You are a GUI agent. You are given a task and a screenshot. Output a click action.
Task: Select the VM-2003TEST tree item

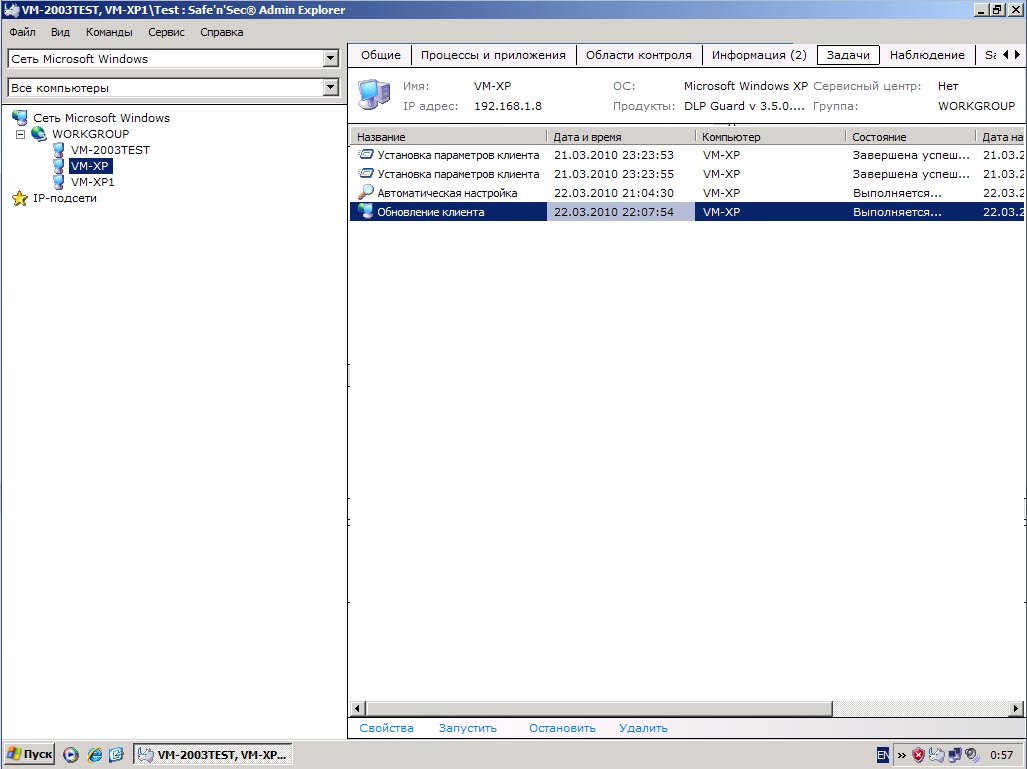click(110, 150)
